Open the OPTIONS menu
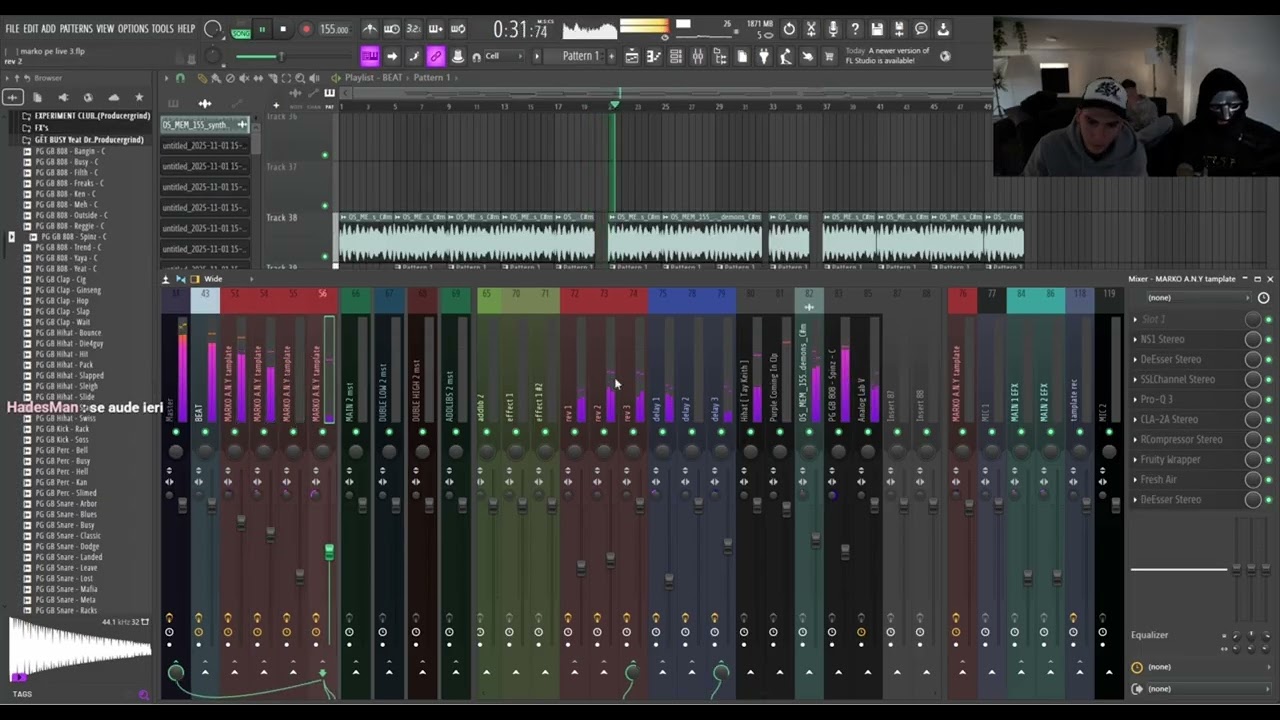This screenshot has width=1280, height=720. [x=132, y=29]
